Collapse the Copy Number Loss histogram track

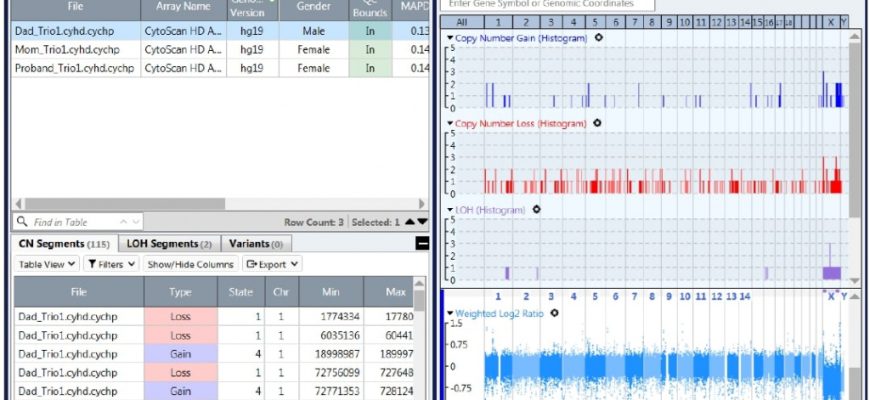[450, 123]
